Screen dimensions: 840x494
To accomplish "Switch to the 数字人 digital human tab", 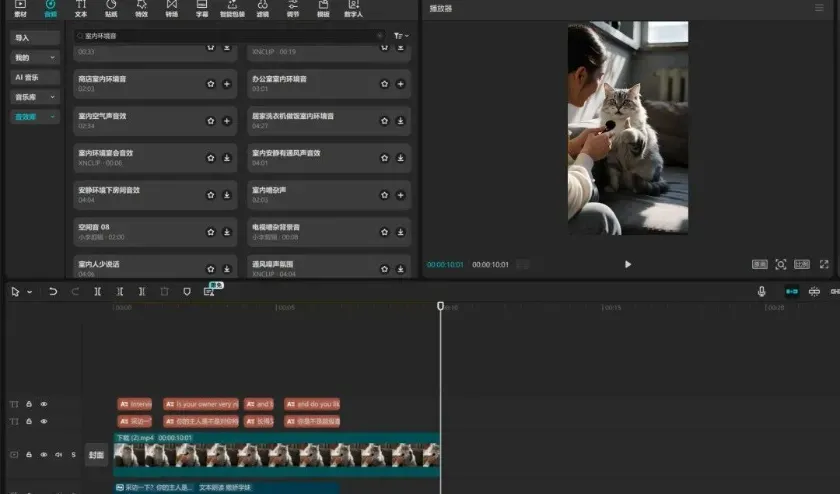I will 354,9.
